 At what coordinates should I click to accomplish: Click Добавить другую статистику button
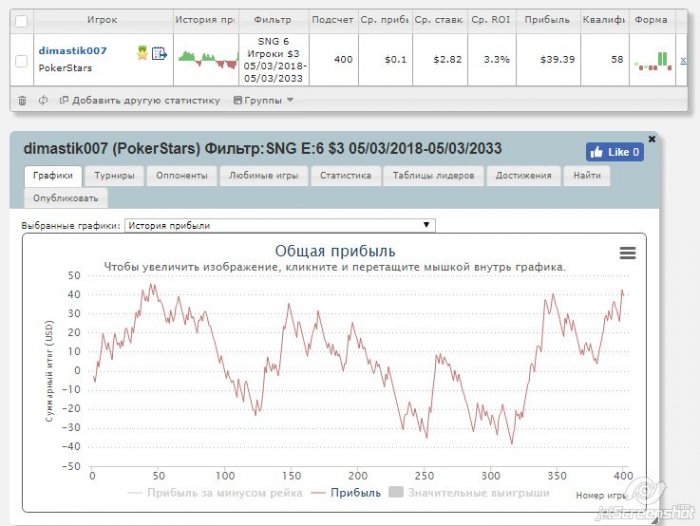pyautogui.click(x=140, y=100)
